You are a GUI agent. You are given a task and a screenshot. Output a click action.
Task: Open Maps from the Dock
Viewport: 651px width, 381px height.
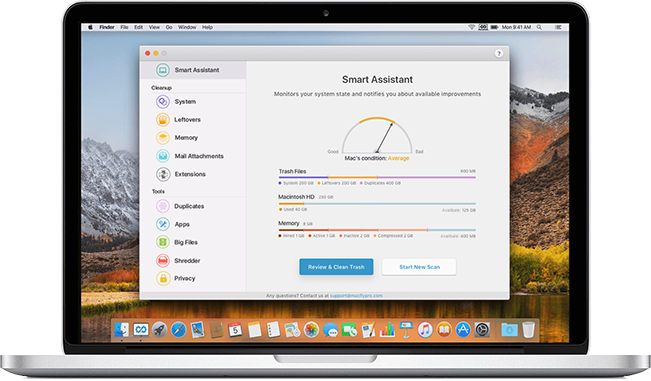point(292,330)
